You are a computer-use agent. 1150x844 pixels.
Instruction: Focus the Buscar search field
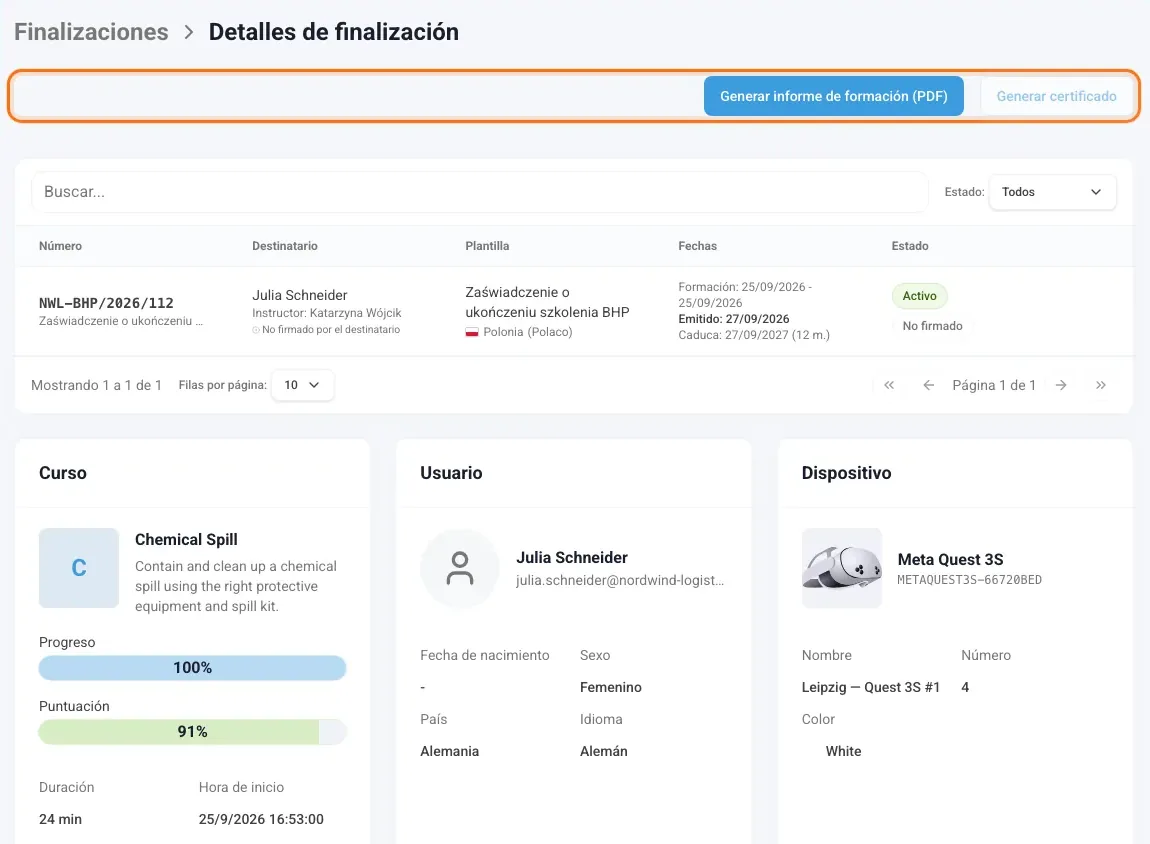480,192
